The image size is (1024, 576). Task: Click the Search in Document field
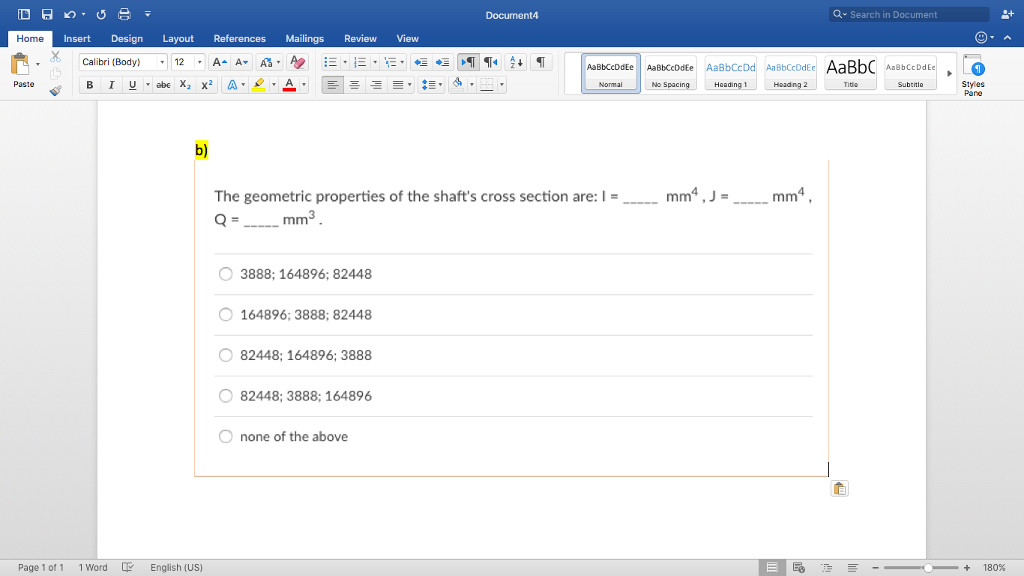click(x=909, y=14)
